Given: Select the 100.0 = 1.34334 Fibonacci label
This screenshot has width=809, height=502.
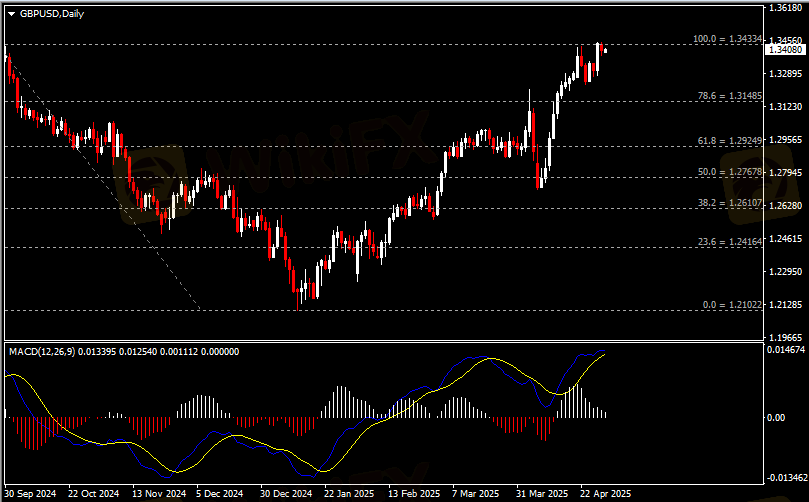Looking at the screenshot, I should click(x=727, y=39).
